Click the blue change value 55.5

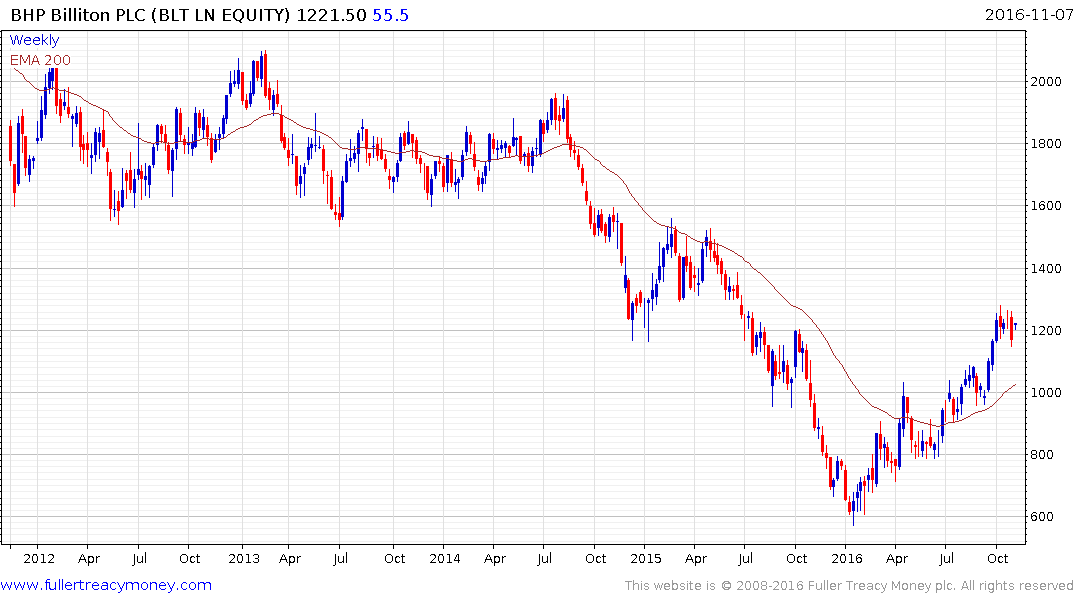pos(390,15)
